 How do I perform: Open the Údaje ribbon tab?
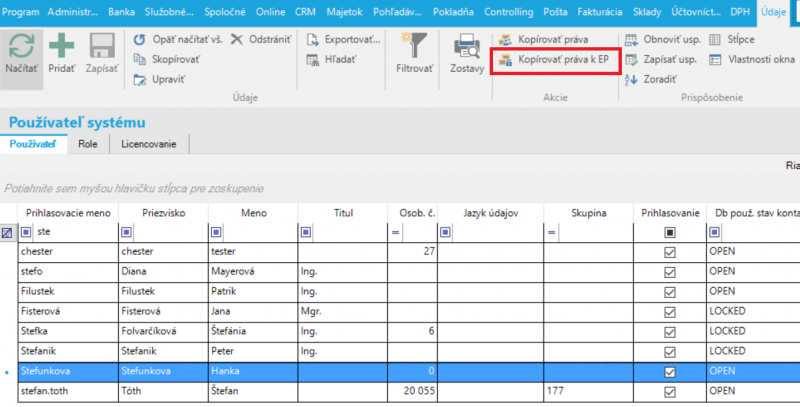[x=773, y=12]
